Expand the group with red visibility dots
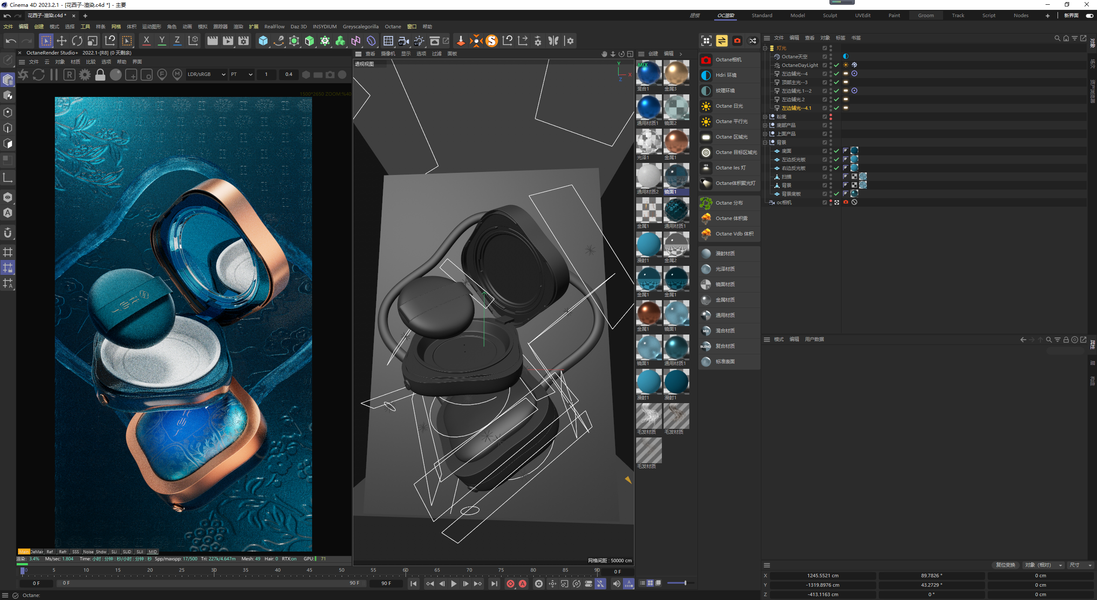Viewport: 1097px width, 600px height. tap(767, 117)
